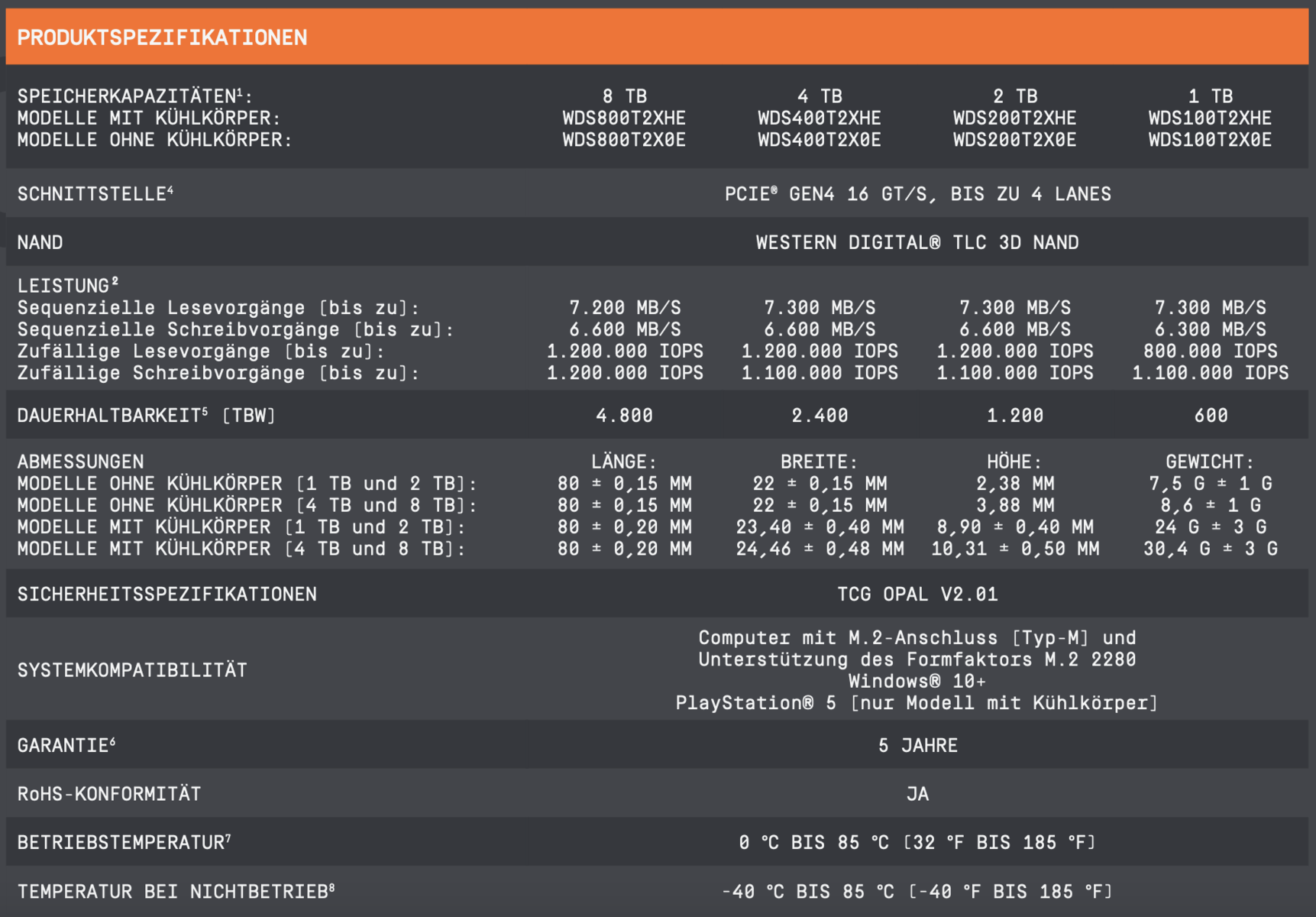
Task: Click the PlayStation 5 compatibility line
Action: tap(917, 703)
